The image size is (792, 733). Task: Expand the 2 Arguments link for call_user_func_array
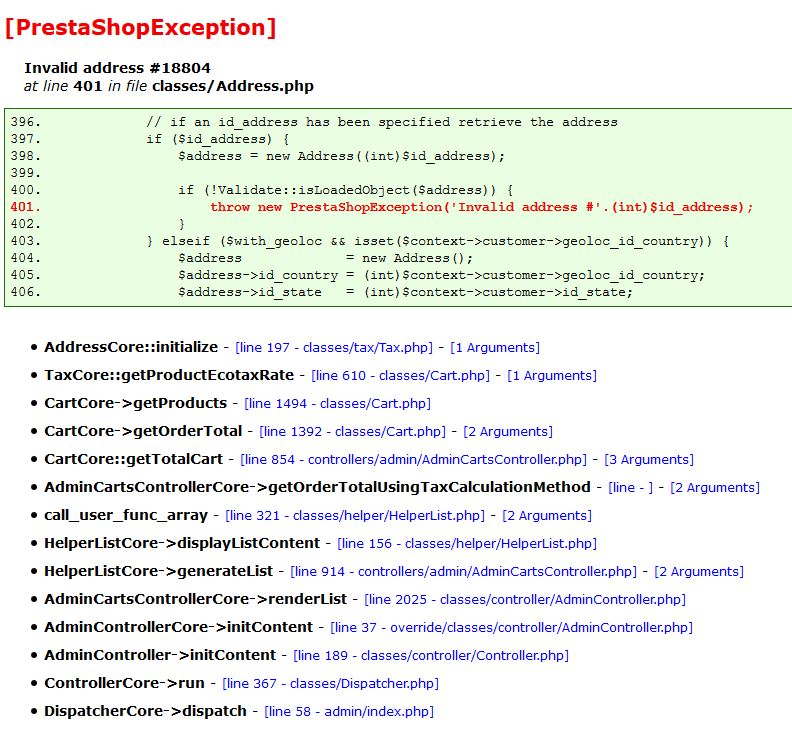click(547, 515)
